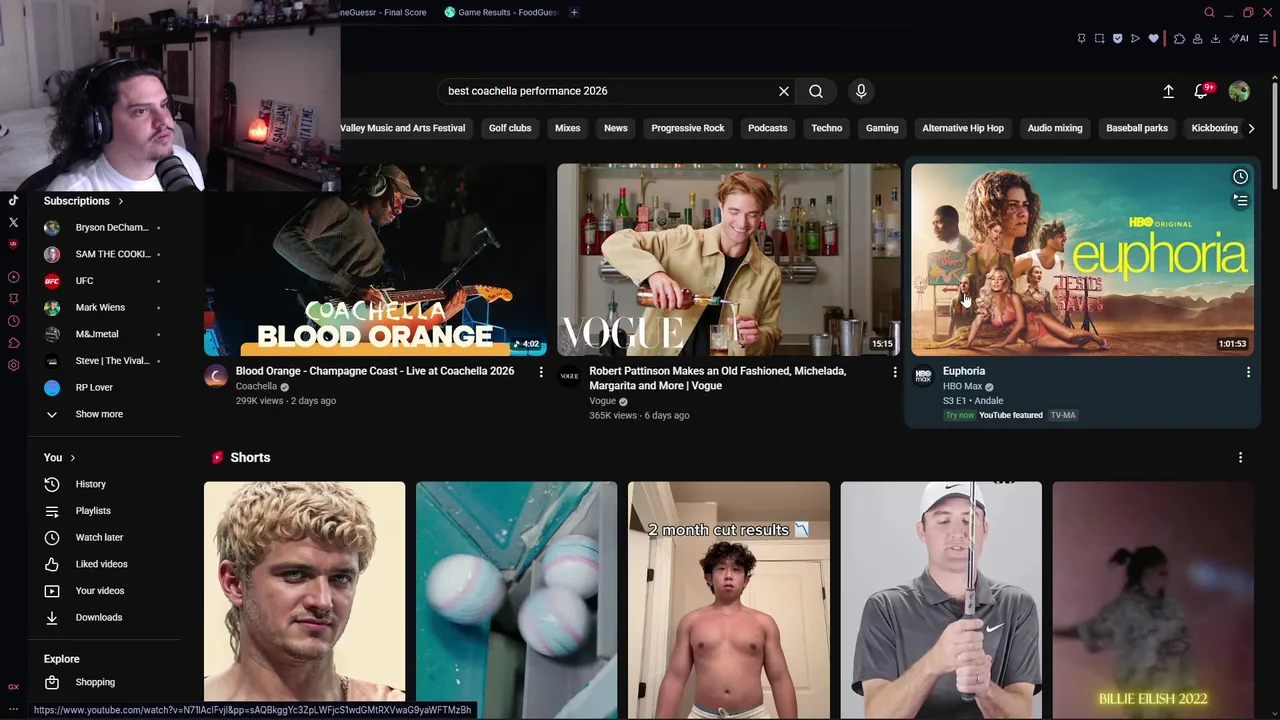Screen dimensions: 1280x720
Task: Add Euphoria to Watch later clock icon
Action: [x=1240, y=177]
